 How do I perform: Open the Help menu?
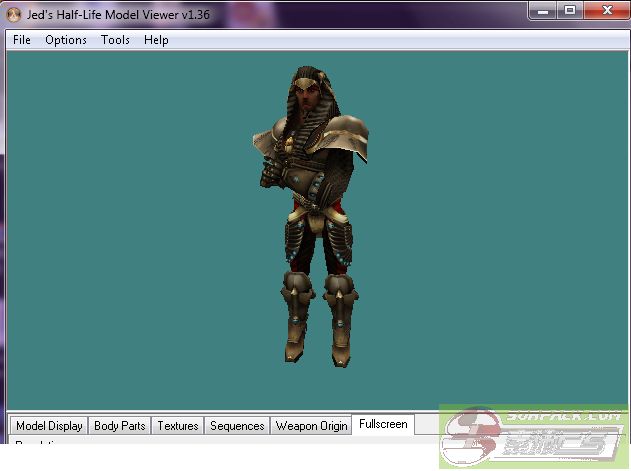coord(156,40)
